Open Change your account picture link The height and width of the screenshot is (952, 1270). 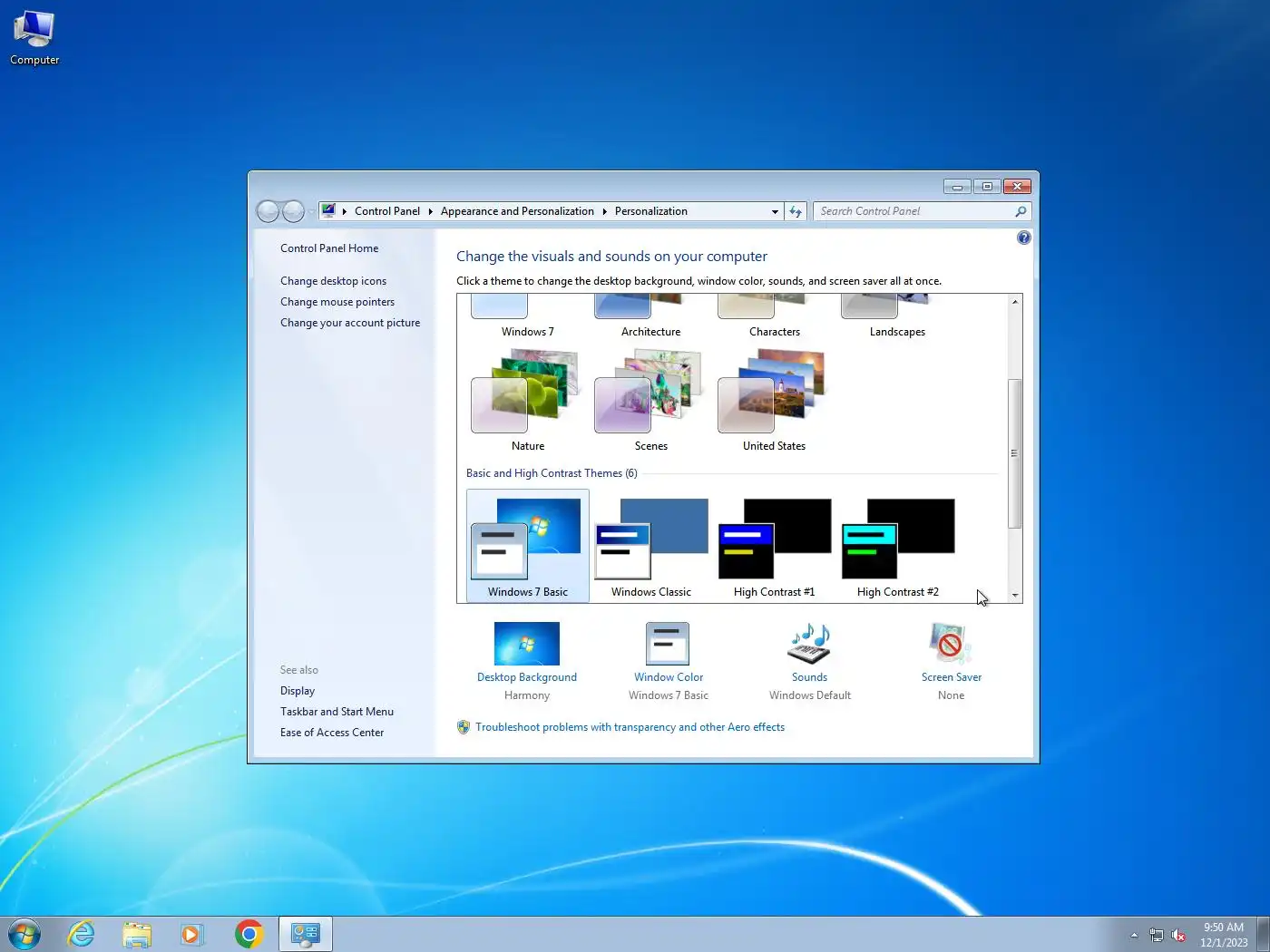coord(350,323)
